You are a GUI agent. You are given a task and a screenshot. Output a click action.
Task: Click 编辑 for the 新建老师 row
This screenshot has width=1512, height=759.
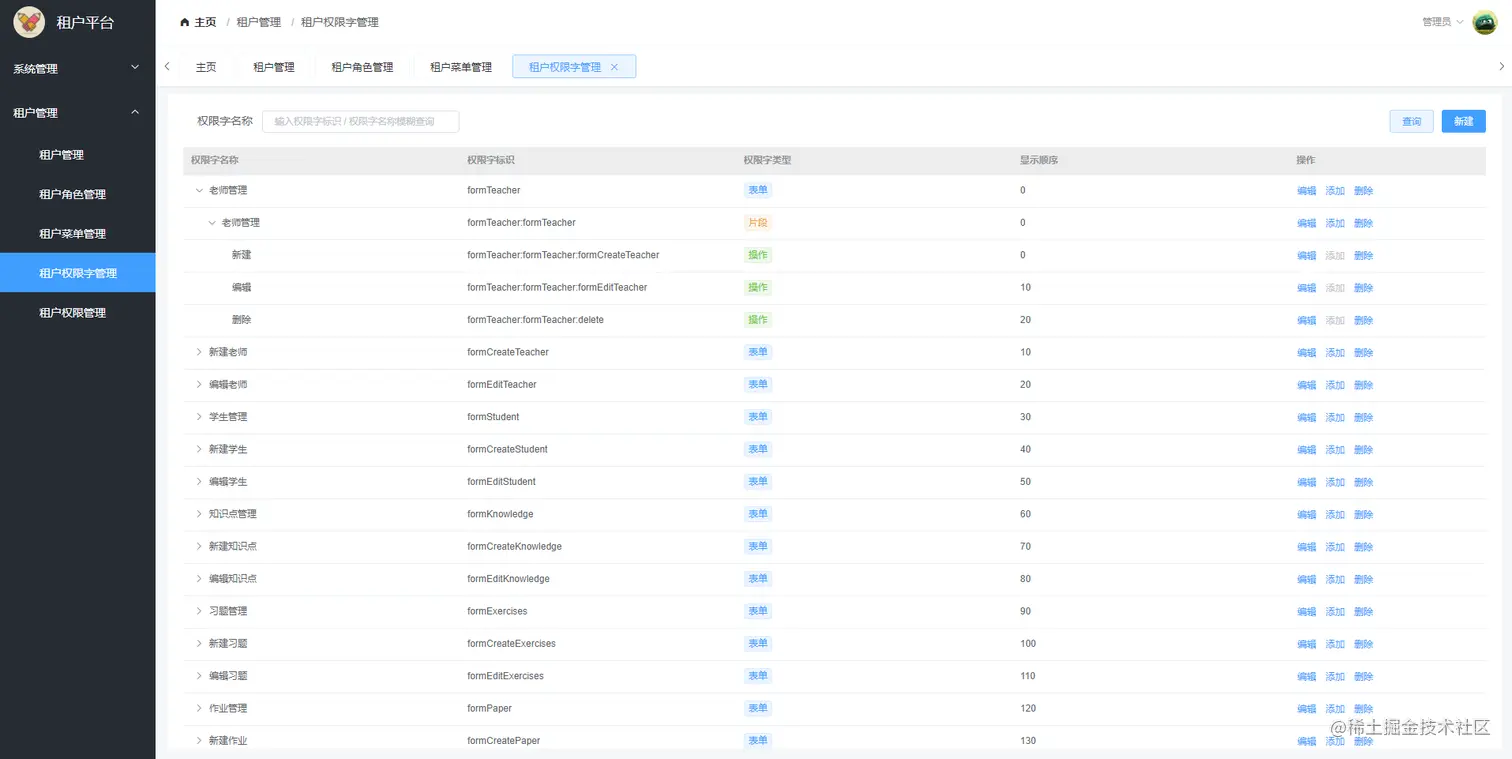point(1306,353)
